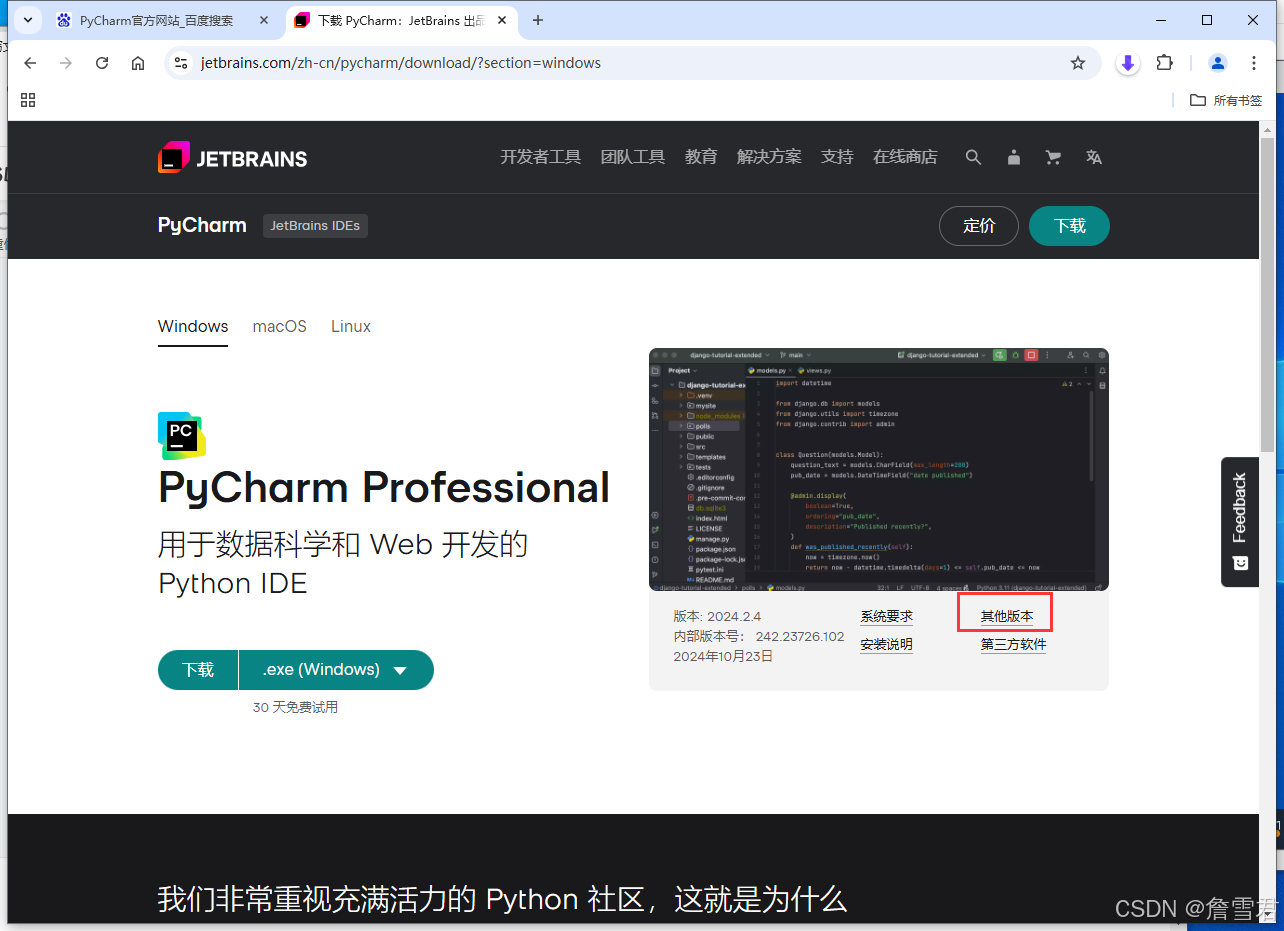Screen dimensions: 1284x931
Task: Select the macOS platform tab
Action: click(x=280, y=327)
